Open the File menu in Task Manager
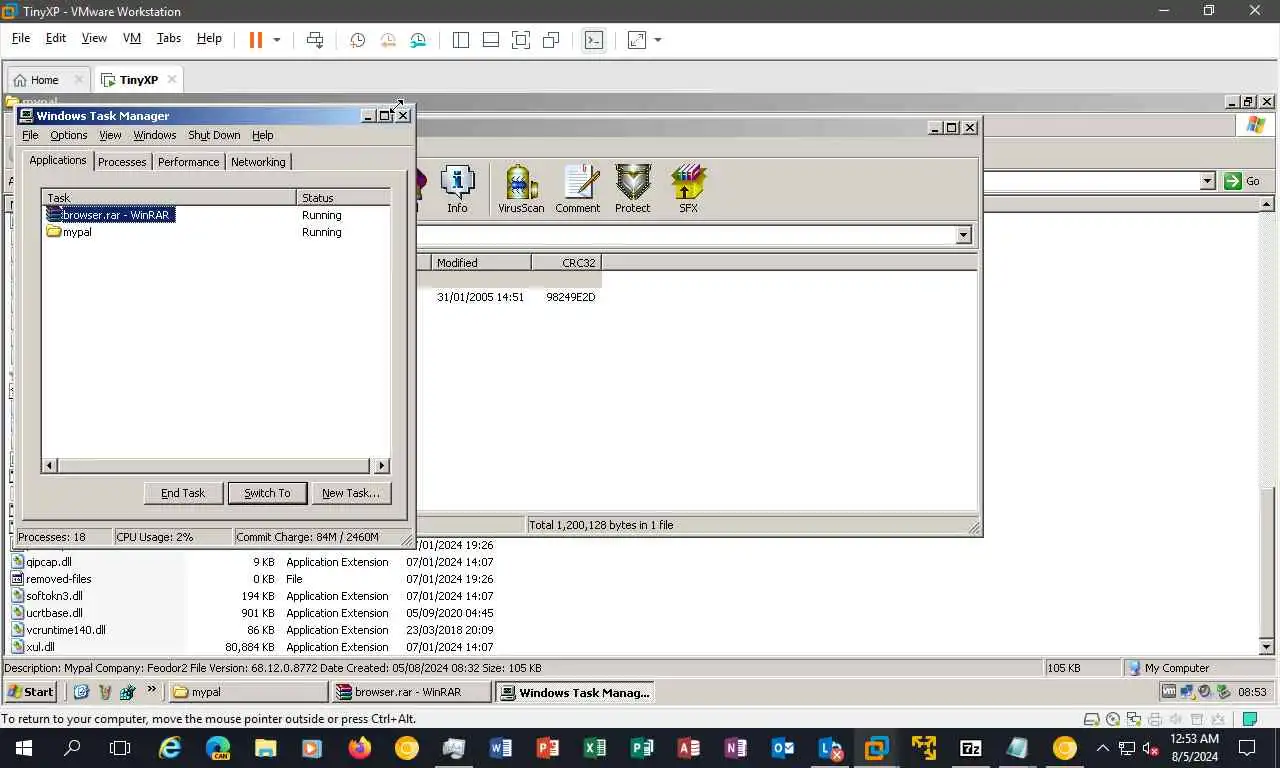Viewport: 1280px width, 768px height. coord(30,135)
